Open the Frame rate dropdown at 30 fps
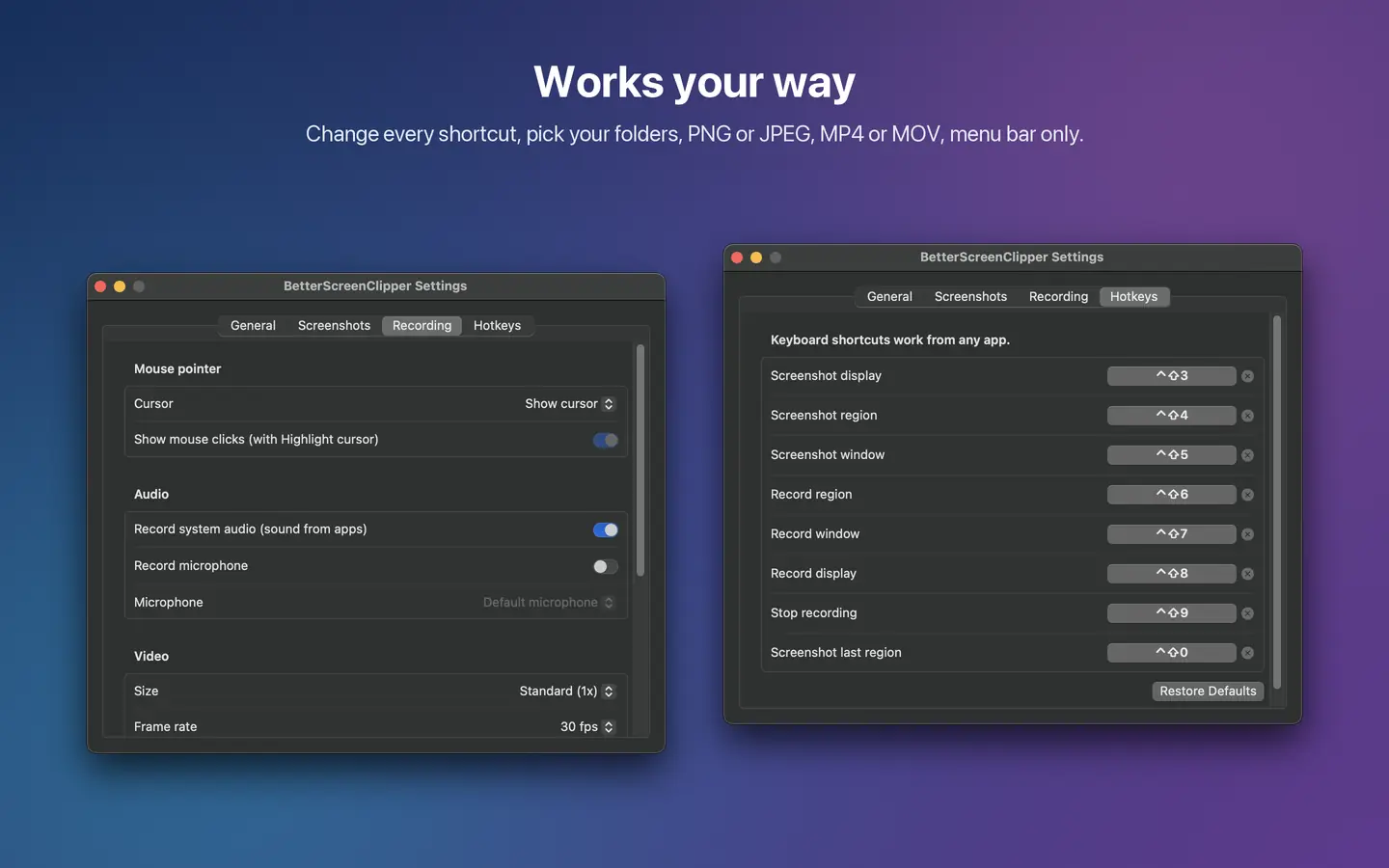Viewport: 1389px width, 868px height. [586, 727]
